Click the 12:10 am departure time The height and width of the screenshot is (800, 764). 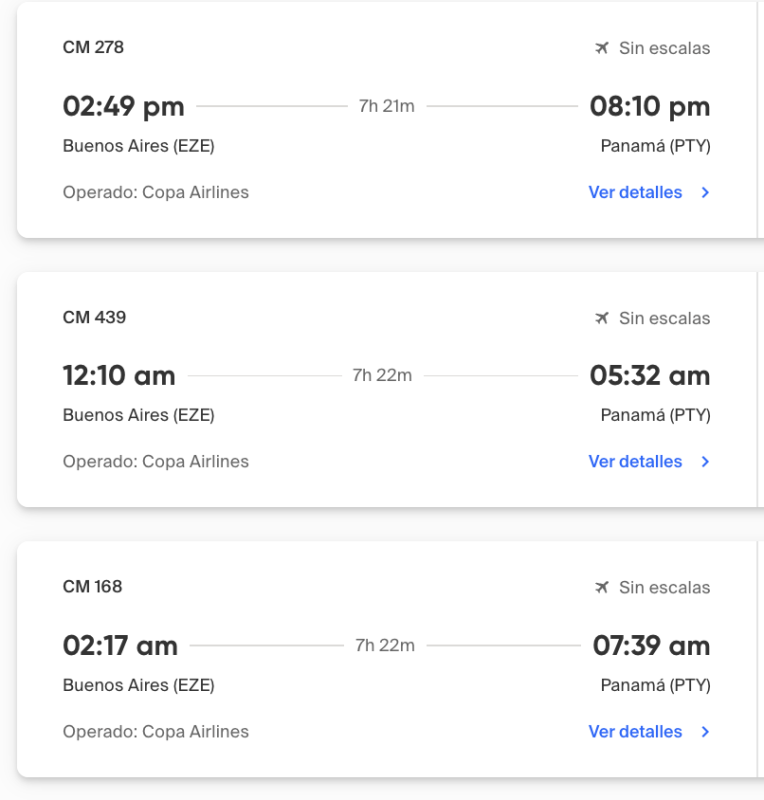click(x=119, y=376)
